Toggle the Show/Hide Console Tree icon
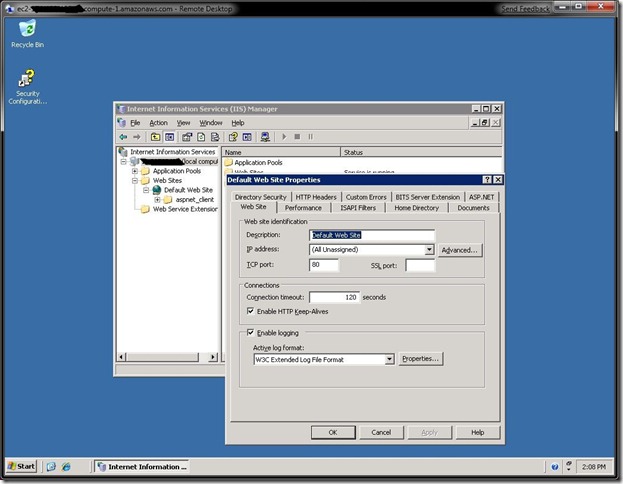This screenshot has height=484, width=623. tap(170, 137)
